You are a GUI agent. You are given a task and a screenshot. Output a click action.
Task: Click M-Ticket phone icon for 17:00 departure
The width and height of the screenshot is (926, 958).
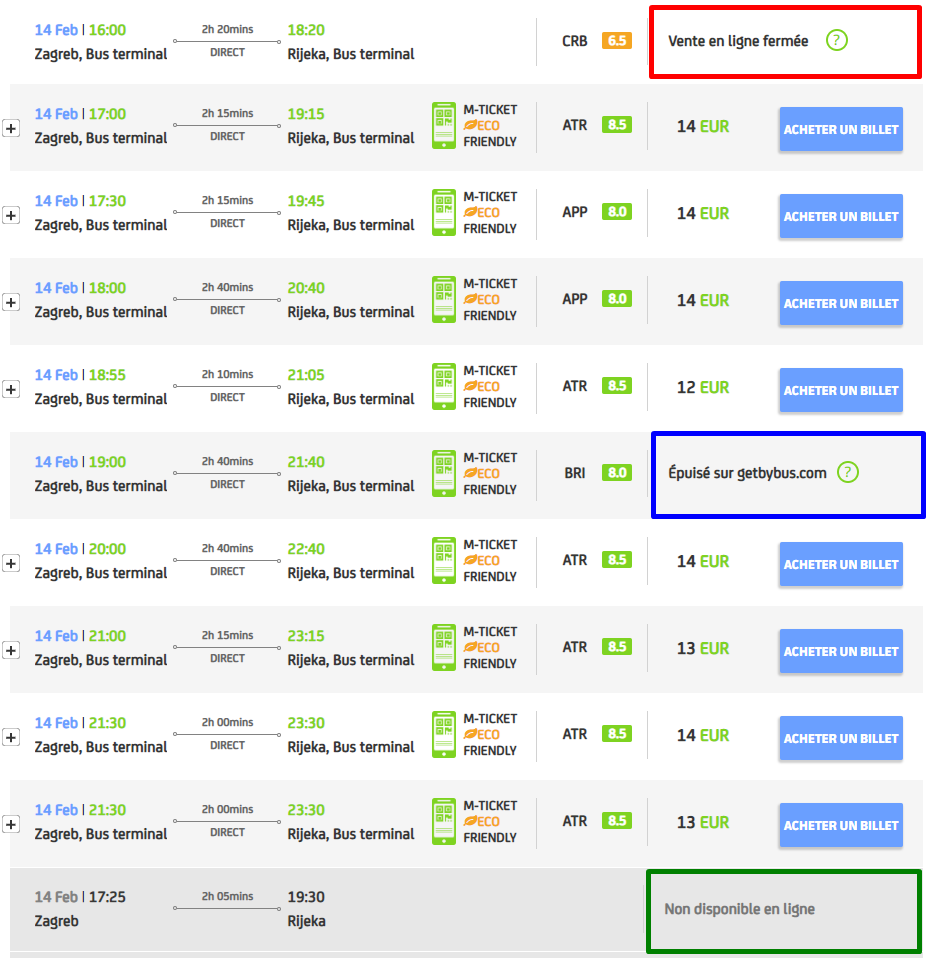click(443, 125)
